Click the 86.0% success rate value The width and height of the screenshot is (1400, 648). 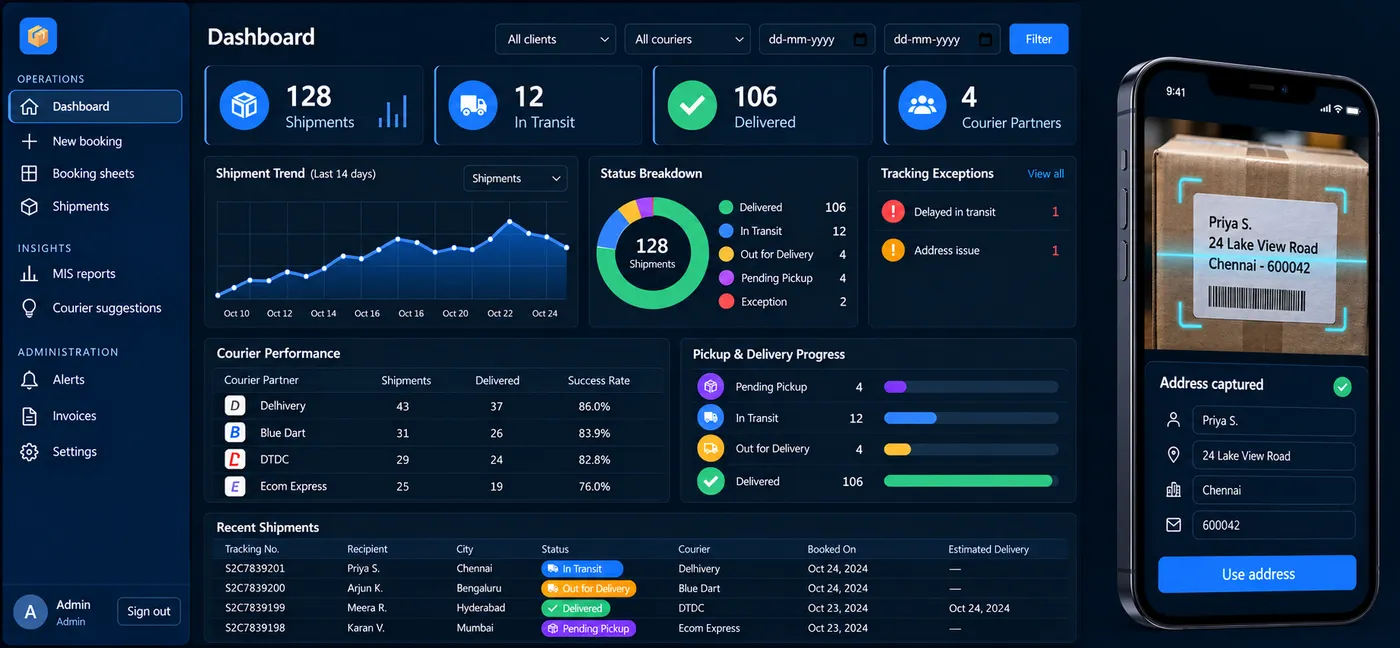(594, 406)
